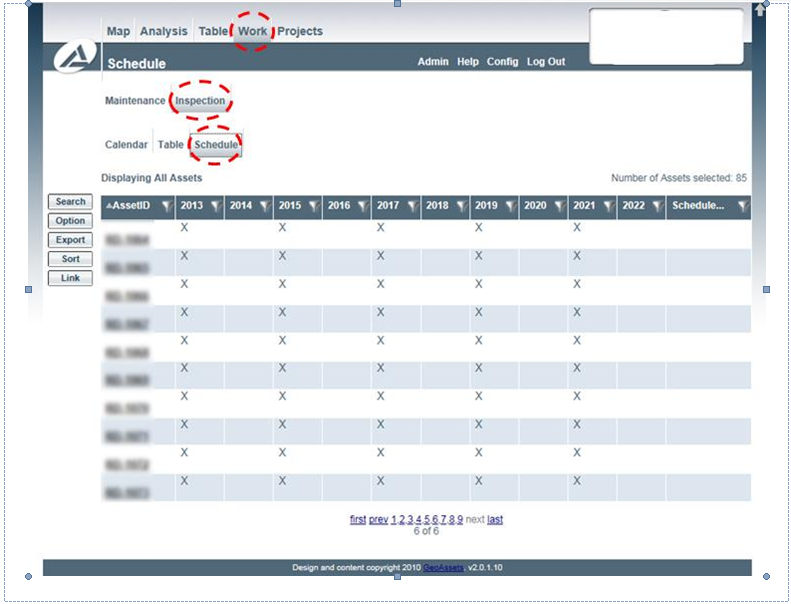
Task: Open the Option button in sidebar
Action: click(70, 221)
